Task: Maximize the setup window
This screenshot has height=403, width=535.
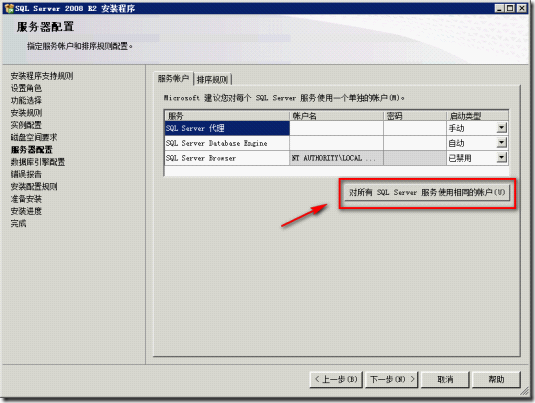Action: click(510, 8)
